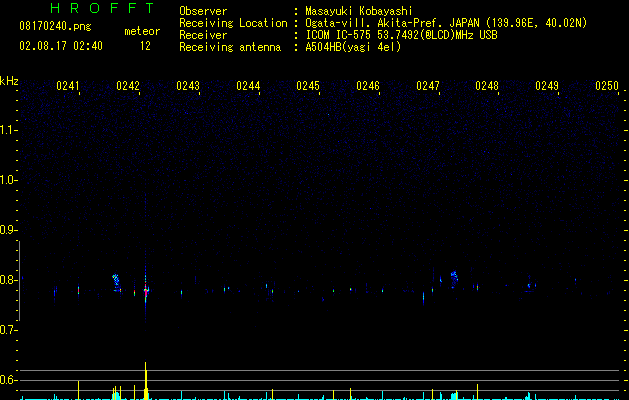
Task: Click the 0.7 kHz axis label
Action: [8, 330]
